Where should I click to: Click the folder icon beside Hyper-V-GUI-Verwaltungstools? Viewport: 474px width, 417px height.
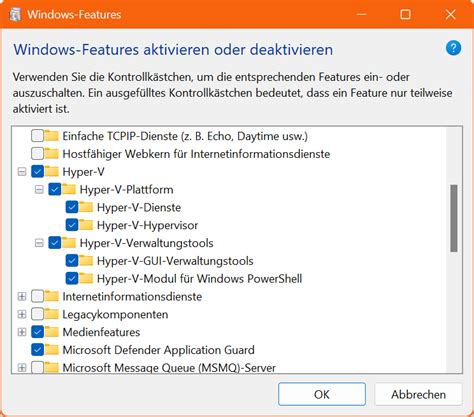click(x=86, y=260)
